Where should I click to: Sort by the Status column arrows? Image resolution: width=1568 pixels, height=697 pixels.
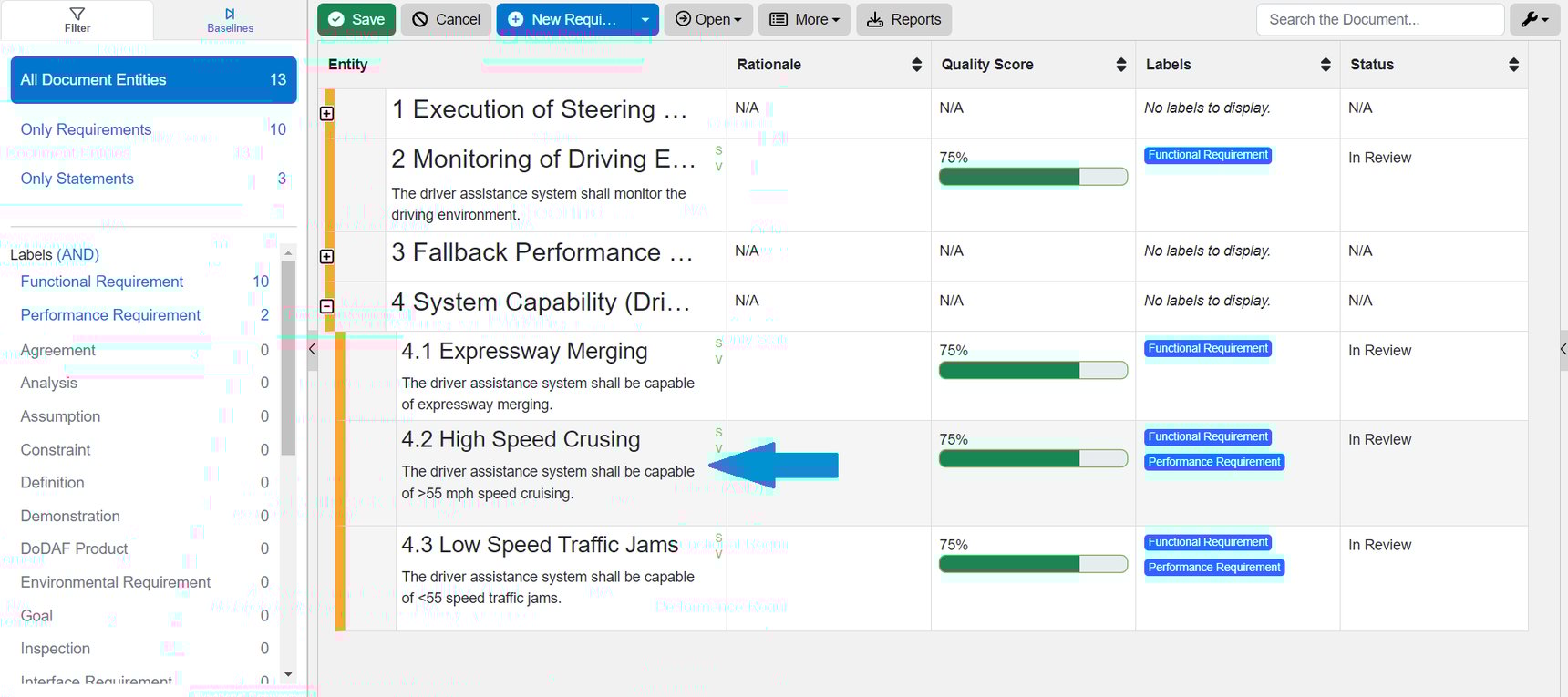(1513, 65)
